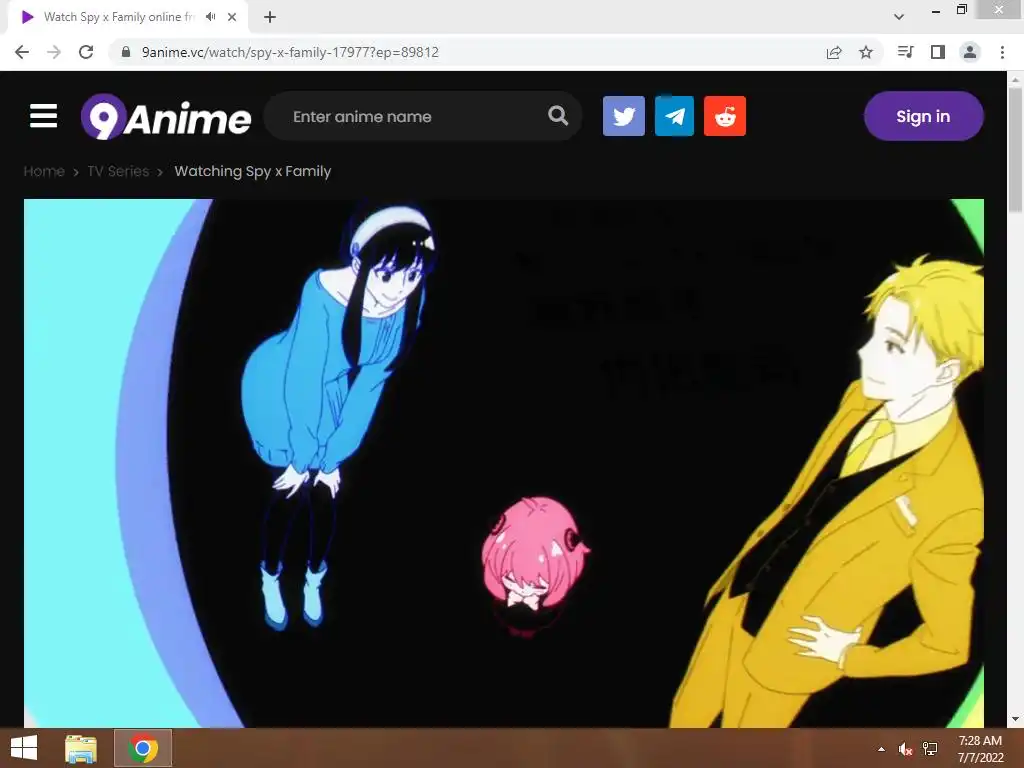Click the Sign in button

click(x=923, y=116)
